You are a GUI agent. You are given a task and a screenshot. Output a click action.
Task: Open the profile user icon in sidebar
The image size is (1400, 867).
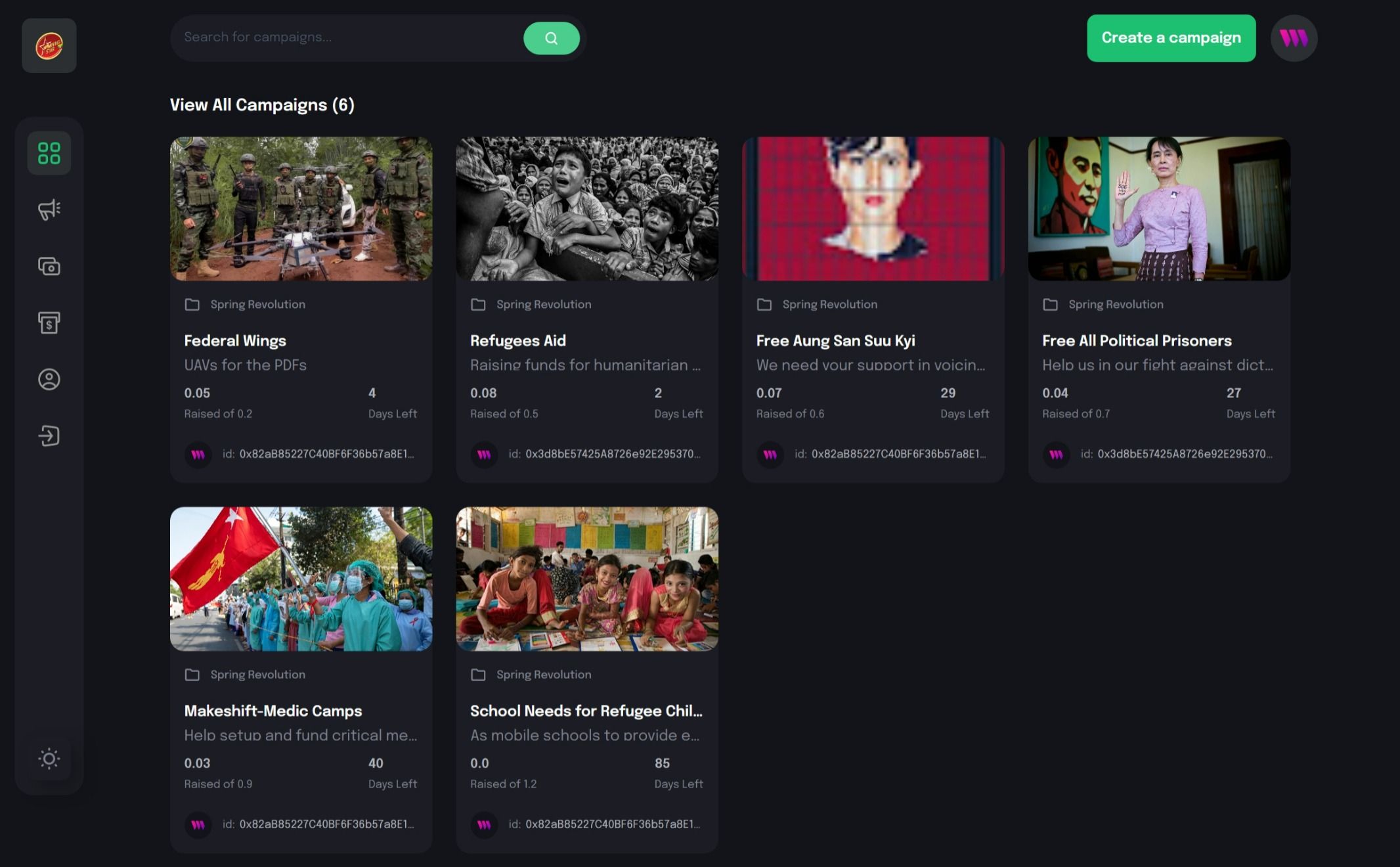pos(49,379)
